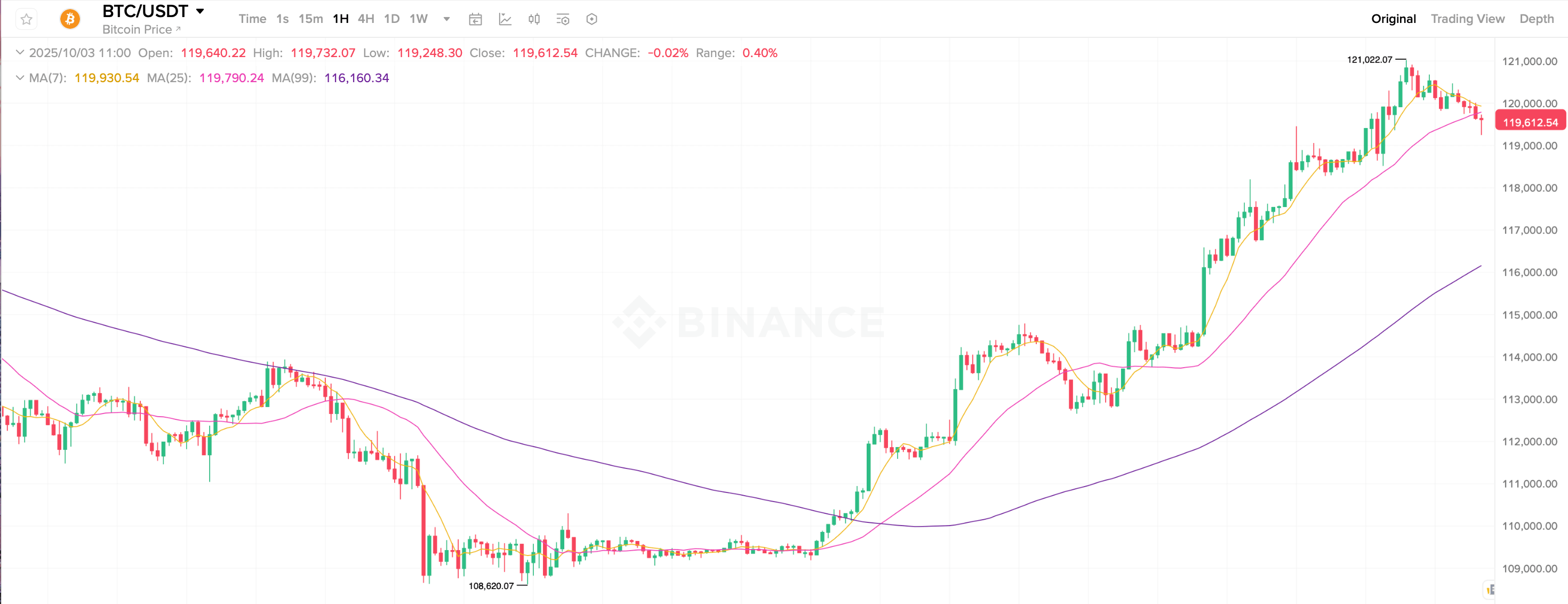Click the hexagon chart settings icon

tap(591, 20)
